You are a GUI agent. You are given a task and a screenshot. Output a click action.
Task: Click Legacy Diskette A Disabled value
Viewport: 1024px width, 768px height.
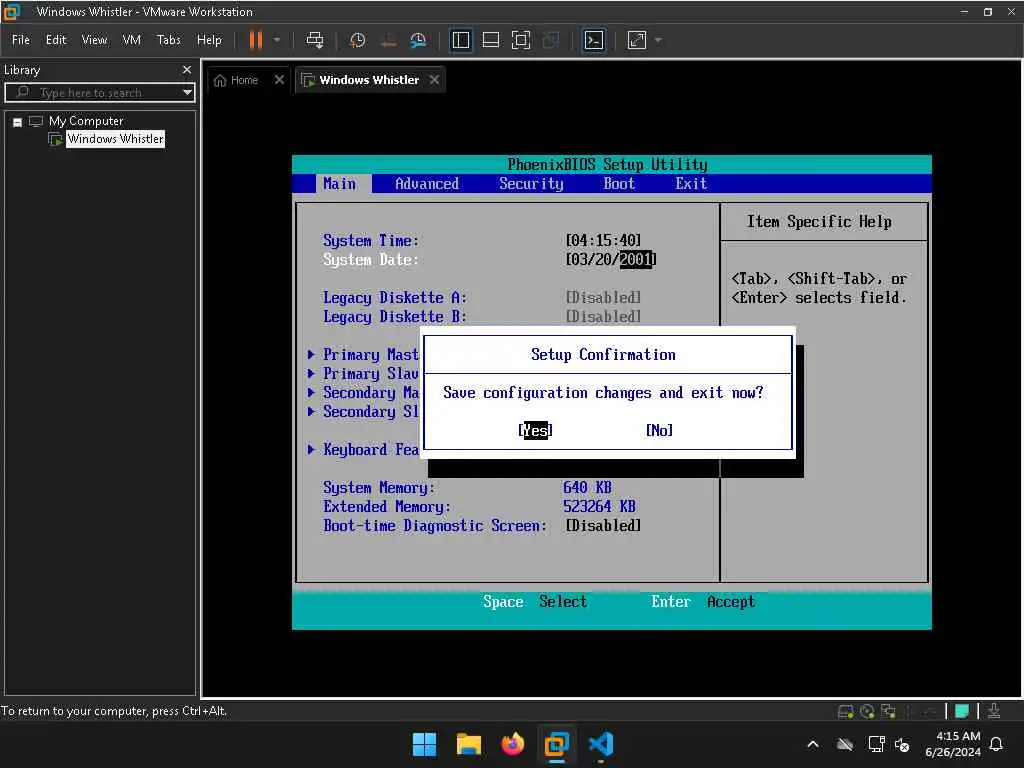(x=603, y=298)
